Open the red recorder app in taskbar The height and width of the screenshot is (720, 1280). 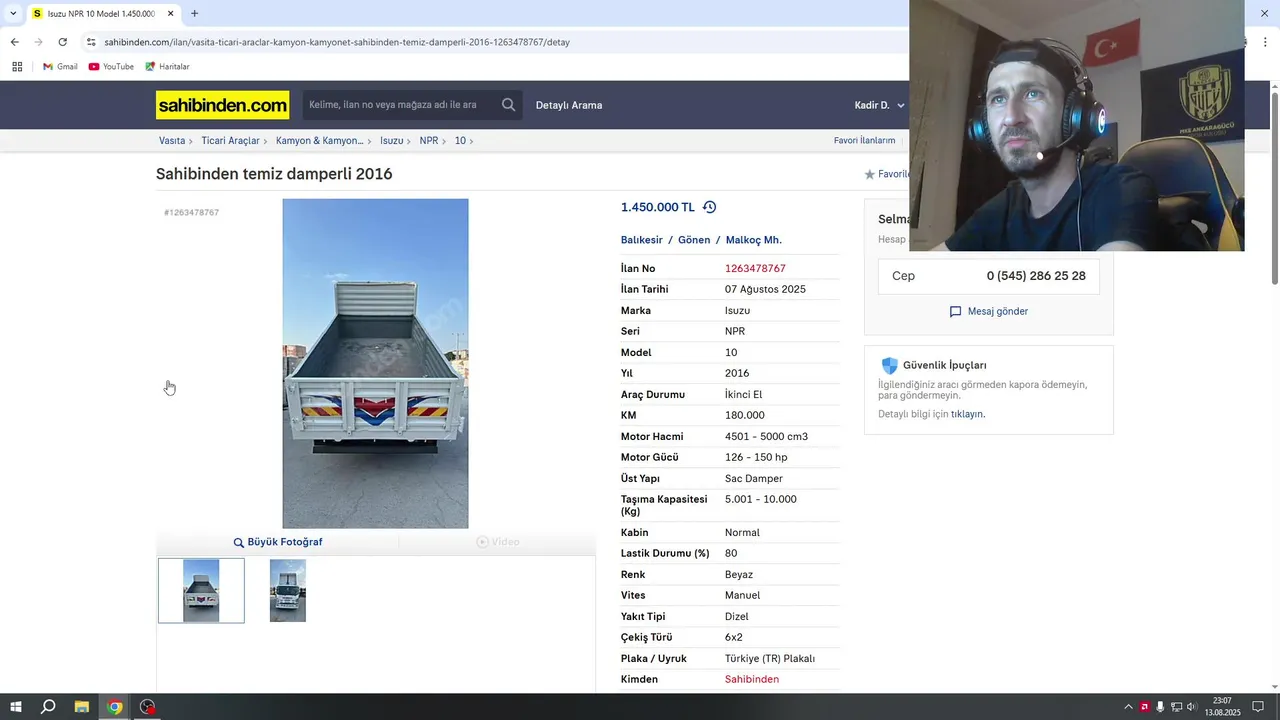pos(148,707)
